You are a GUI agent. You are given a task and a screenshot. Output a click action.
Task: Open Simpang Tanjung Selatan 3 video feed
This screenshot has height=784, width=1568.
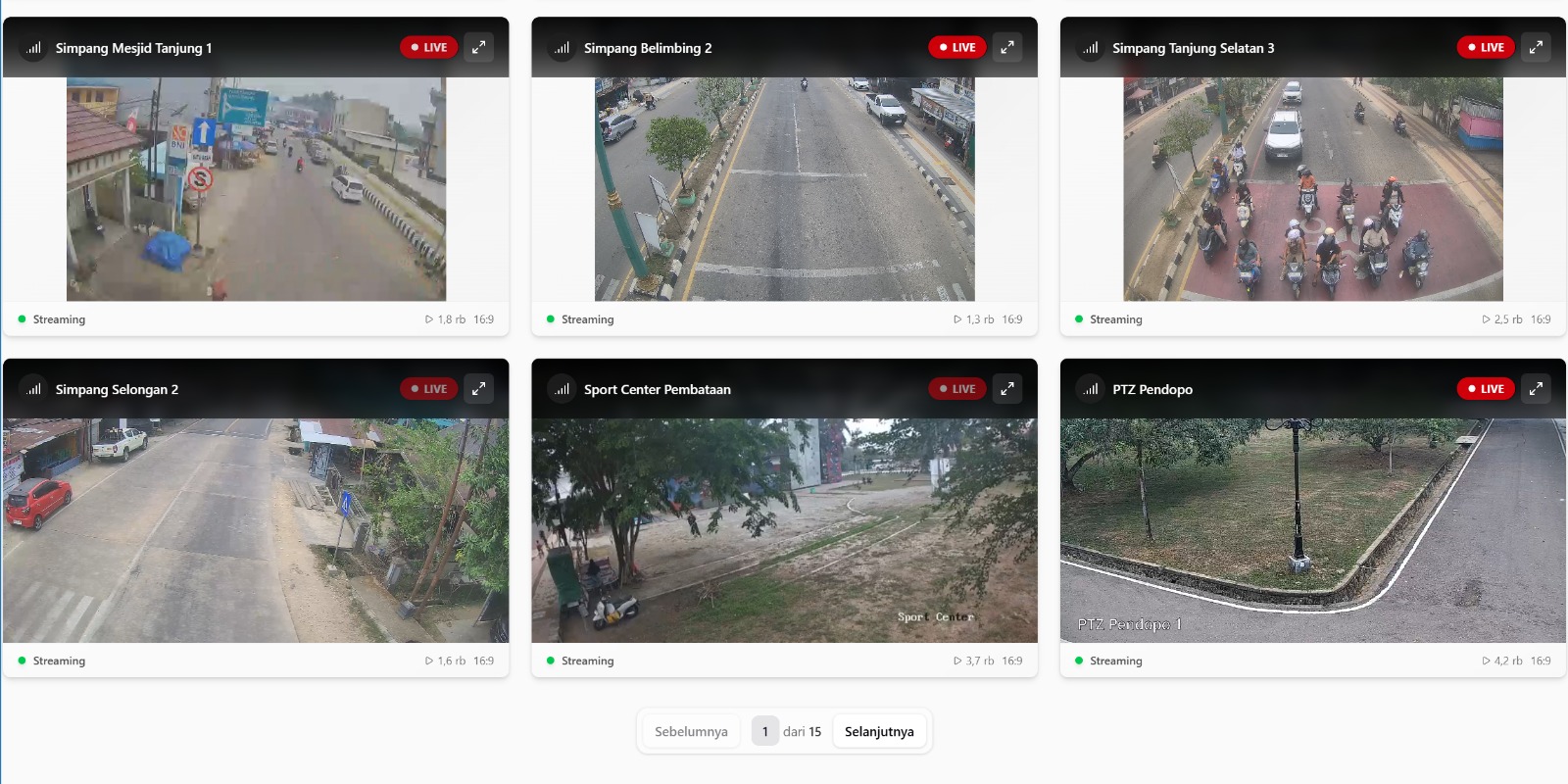(x=1313, y=189)
